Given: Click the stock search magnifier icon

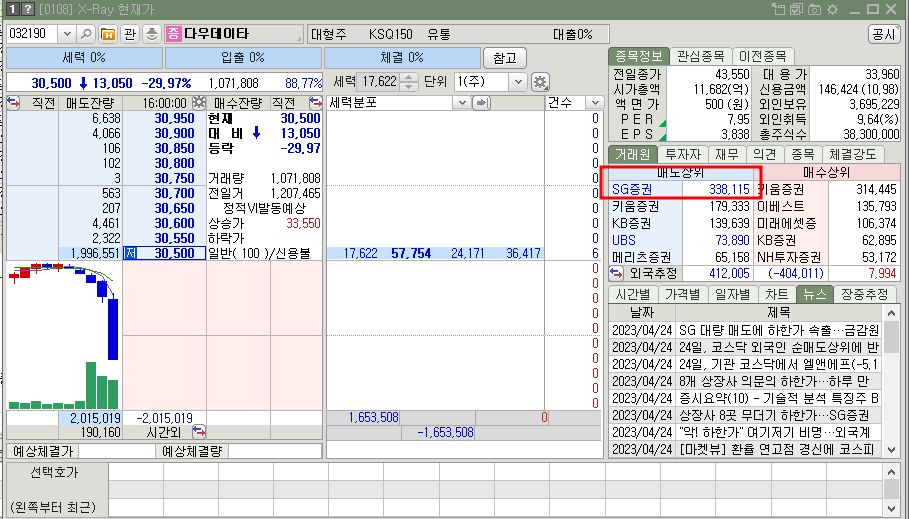Looking at the screenshot, I should coord(86,34).
